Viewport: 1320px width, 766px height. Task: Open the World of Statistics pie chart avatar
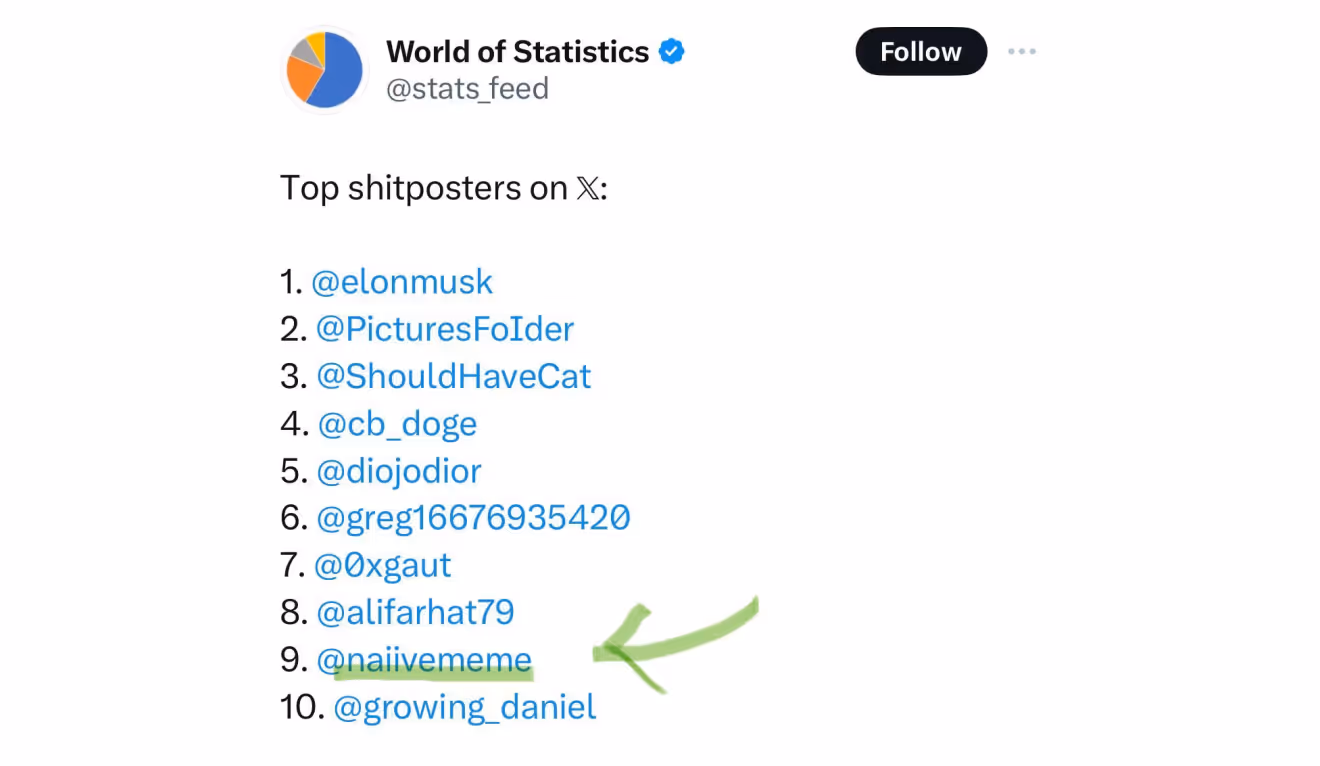(x=324, y=70)
